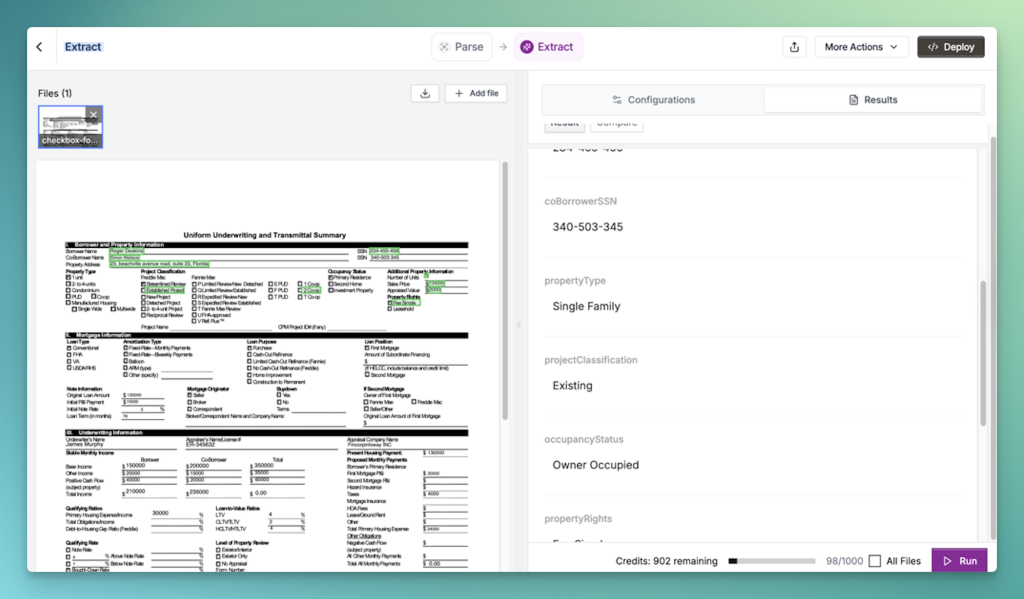The height and width of the screenshot is (599, 1024).
Task: Click the back arrow next to Extract
Action: pyautogui.click(x=40, y=47)
